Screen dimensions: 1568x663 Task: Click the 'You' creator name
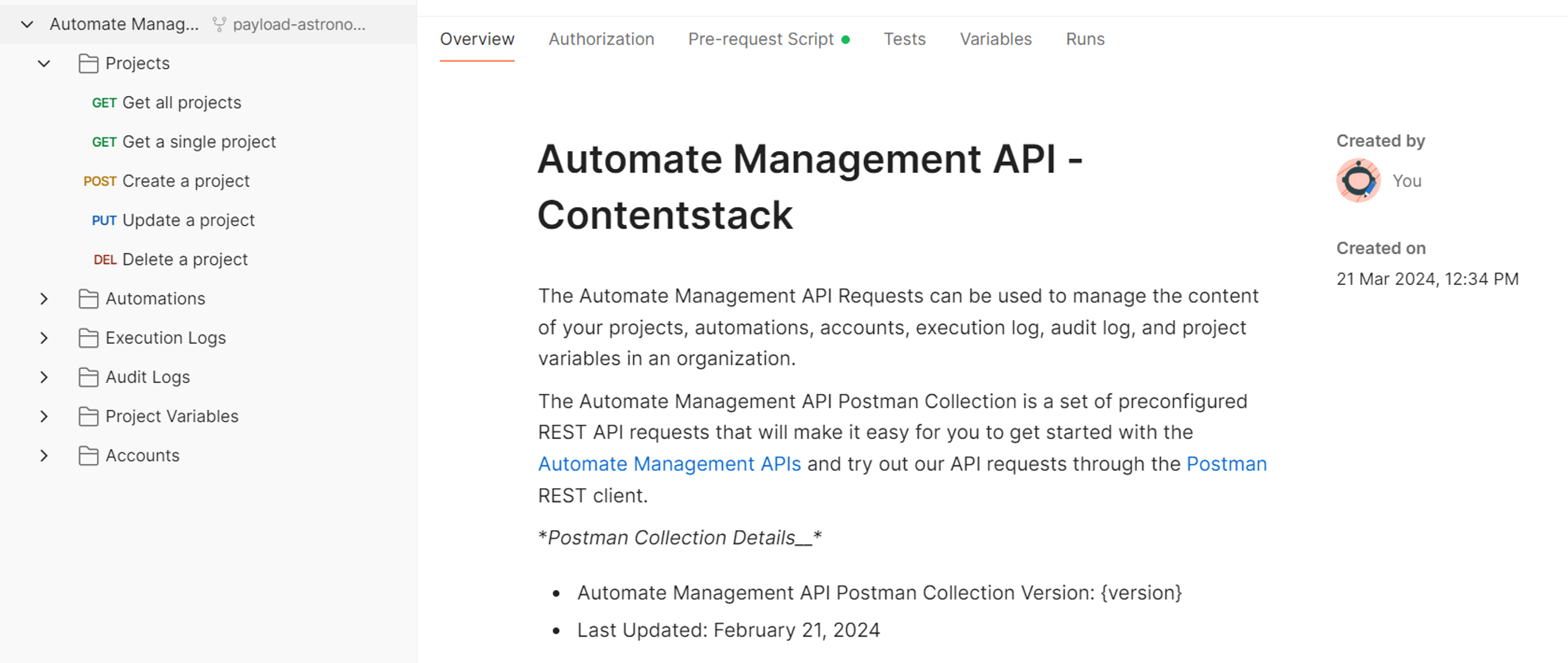click(1407, 181)
